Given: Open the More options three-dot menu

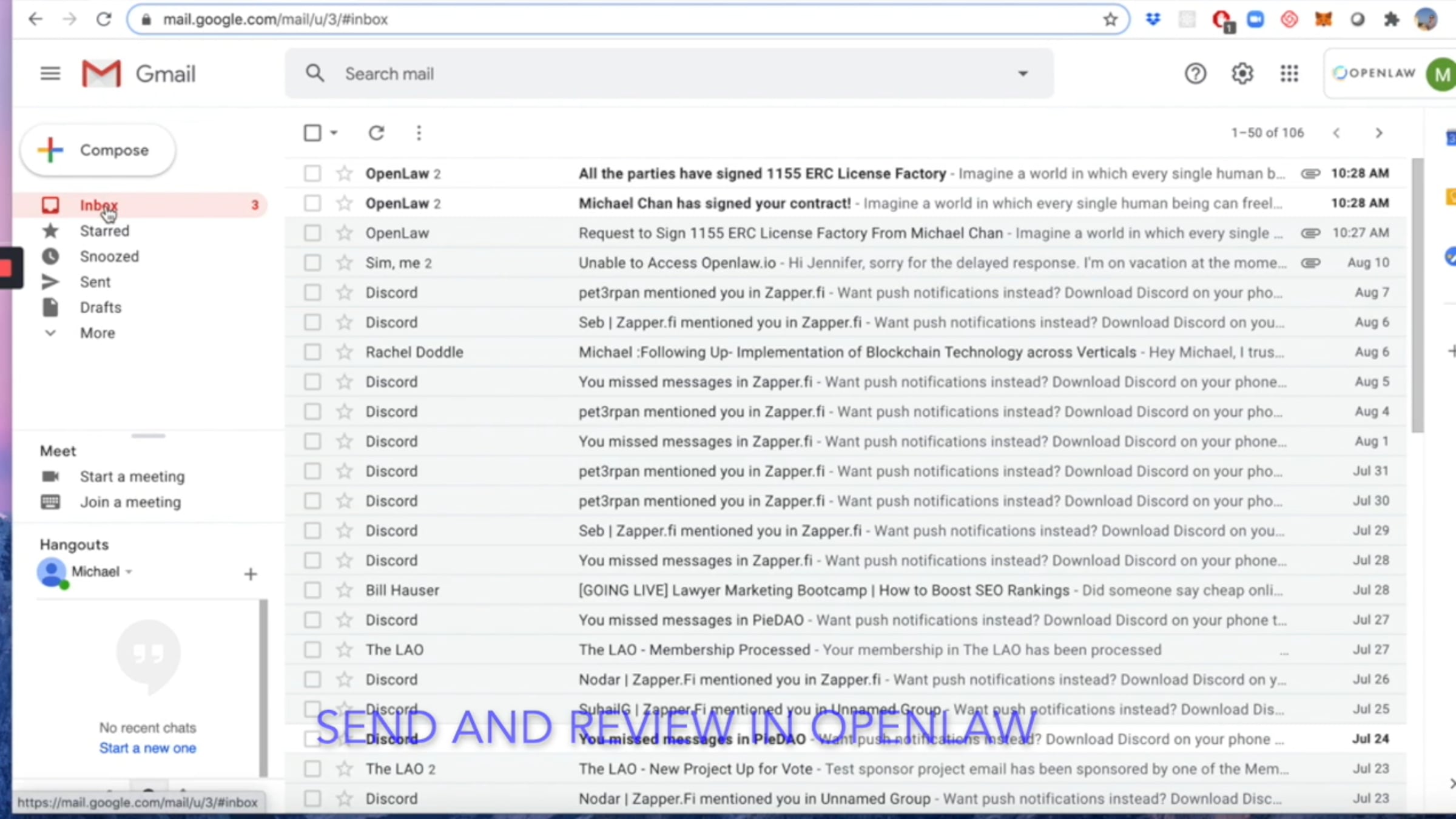Looking at the screenshot, I should coord(419,133).
